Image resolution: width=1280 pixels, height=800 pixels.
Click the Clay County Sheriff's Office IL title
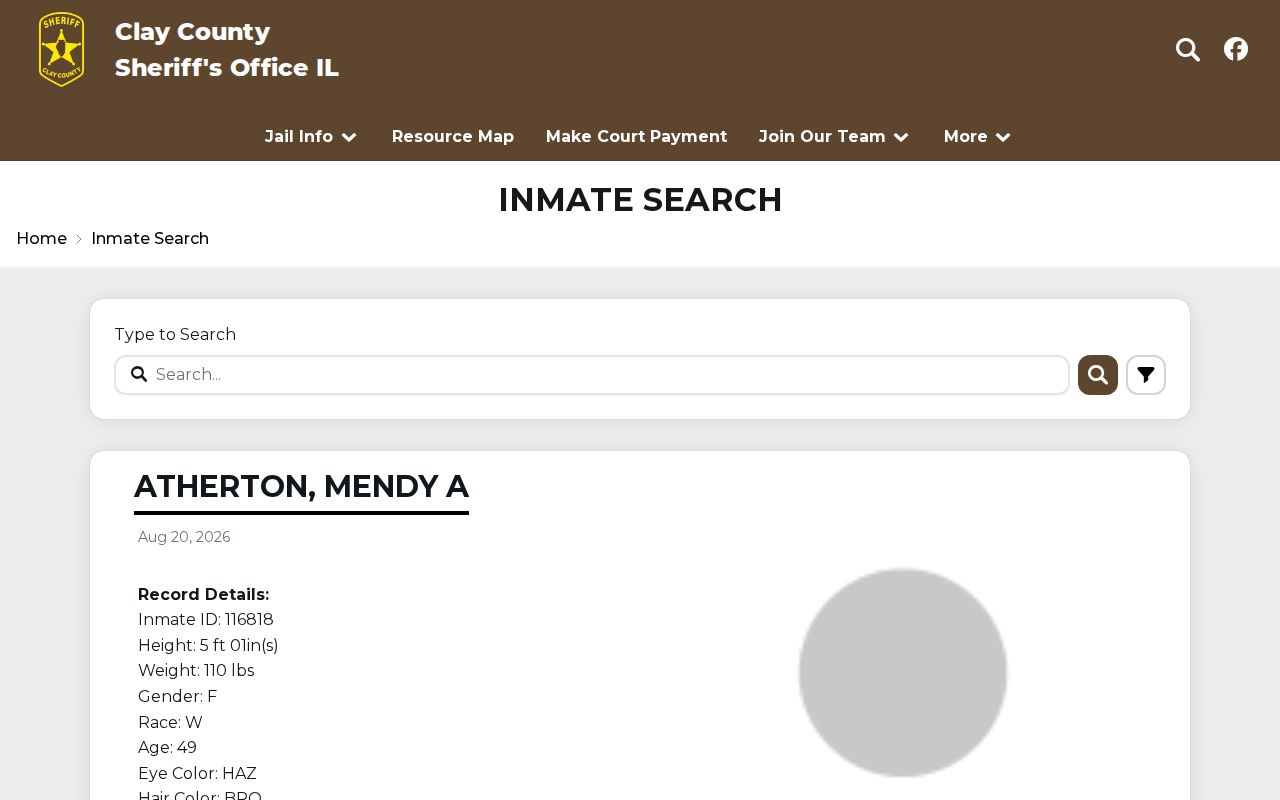coord(227,50)
